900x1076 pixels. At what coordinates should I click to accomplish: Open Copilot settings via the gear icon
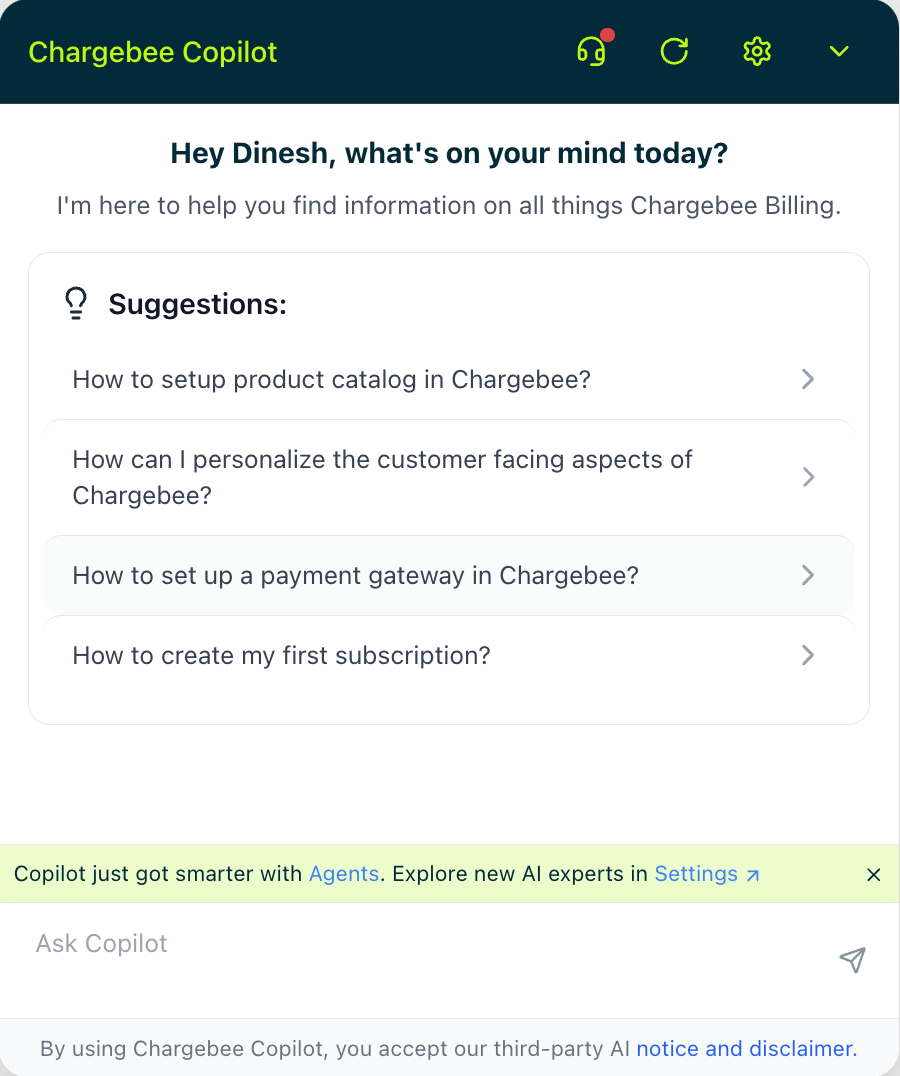pyautogui.click(x=757, y=51)
